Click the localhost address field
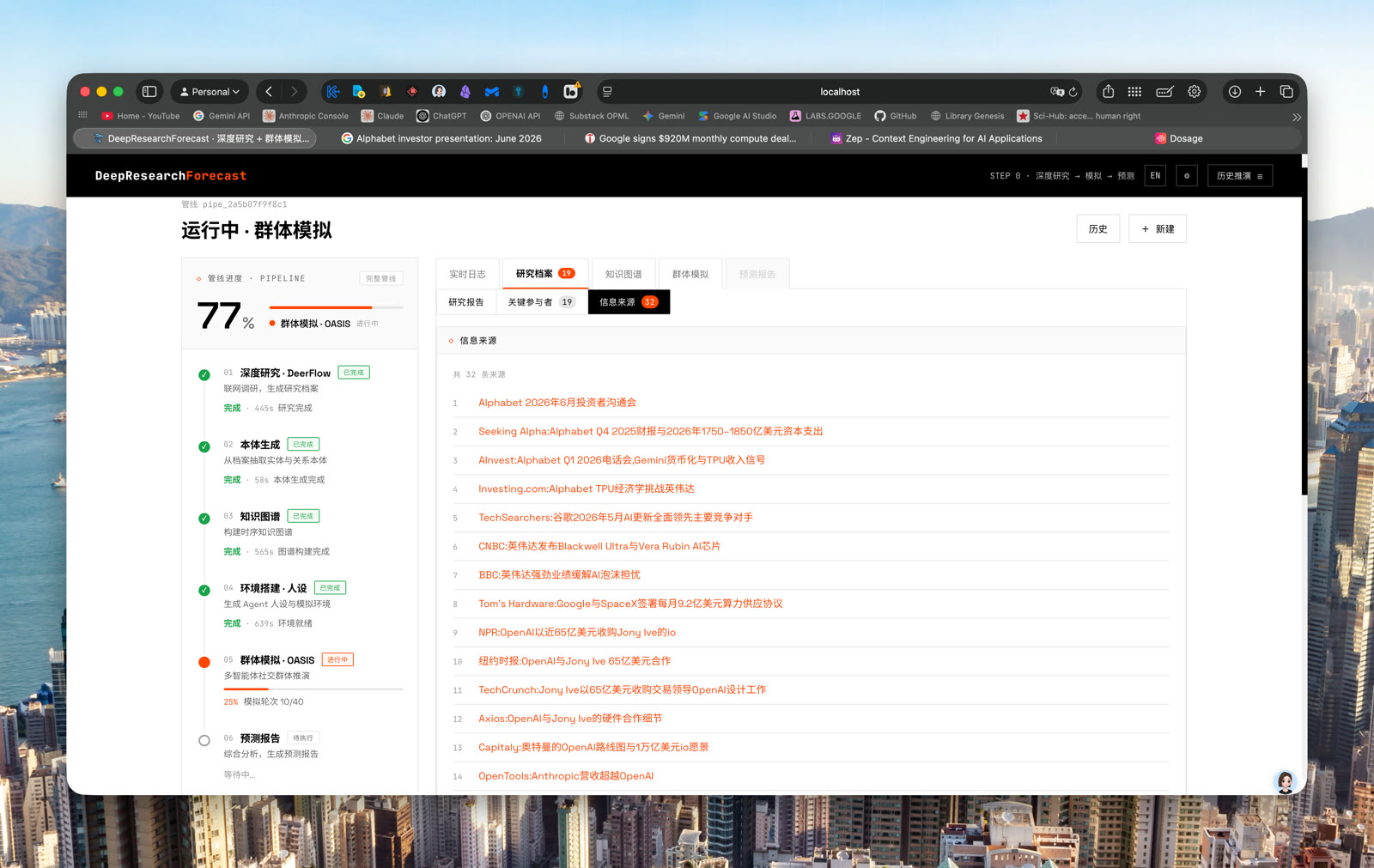Viewport: 1374px width, 868px height. (x=839, y=92)
